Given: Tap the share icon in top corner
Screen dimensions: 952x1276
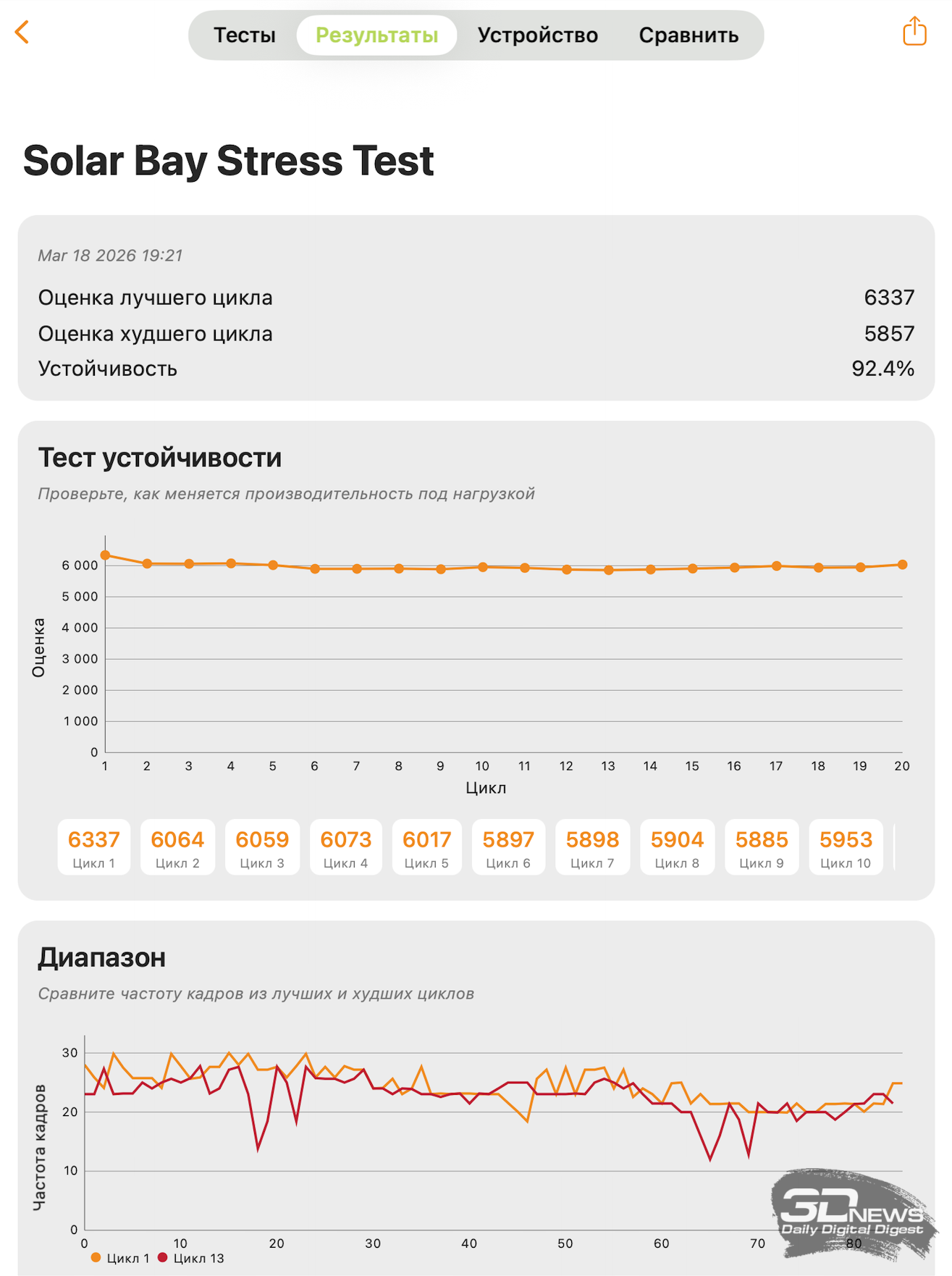Looking at the screenshot, I should [914, 32].
